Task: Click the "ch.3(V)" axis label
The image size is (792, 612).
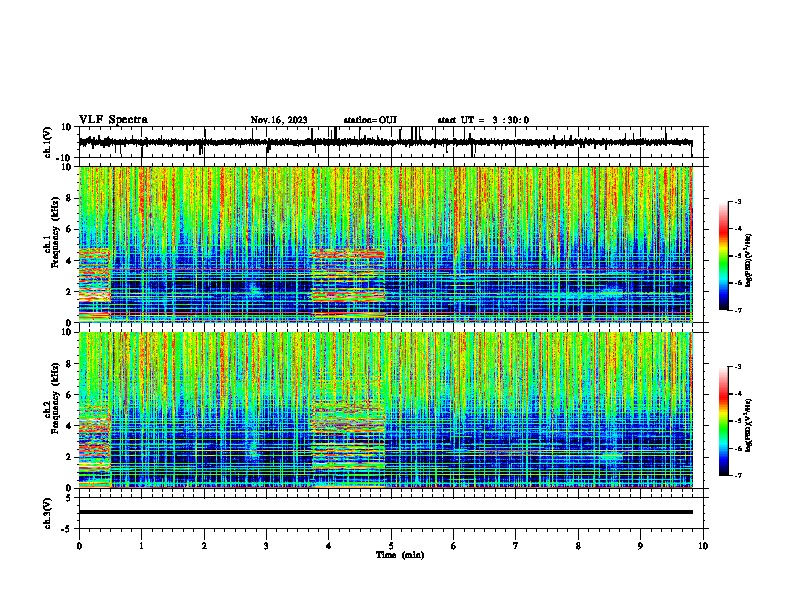Action: tap(48, 513)
